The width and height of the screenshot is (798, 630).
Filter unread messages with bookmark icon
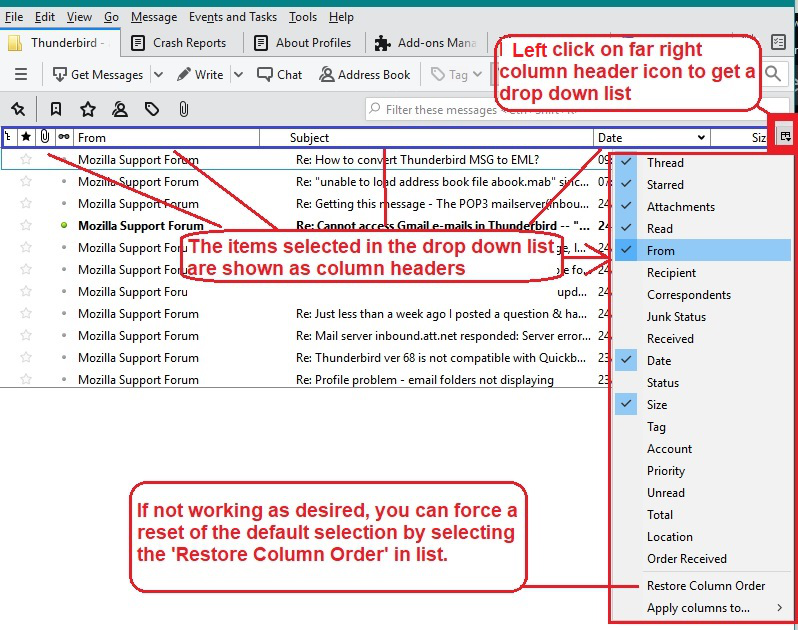(55, 109)
